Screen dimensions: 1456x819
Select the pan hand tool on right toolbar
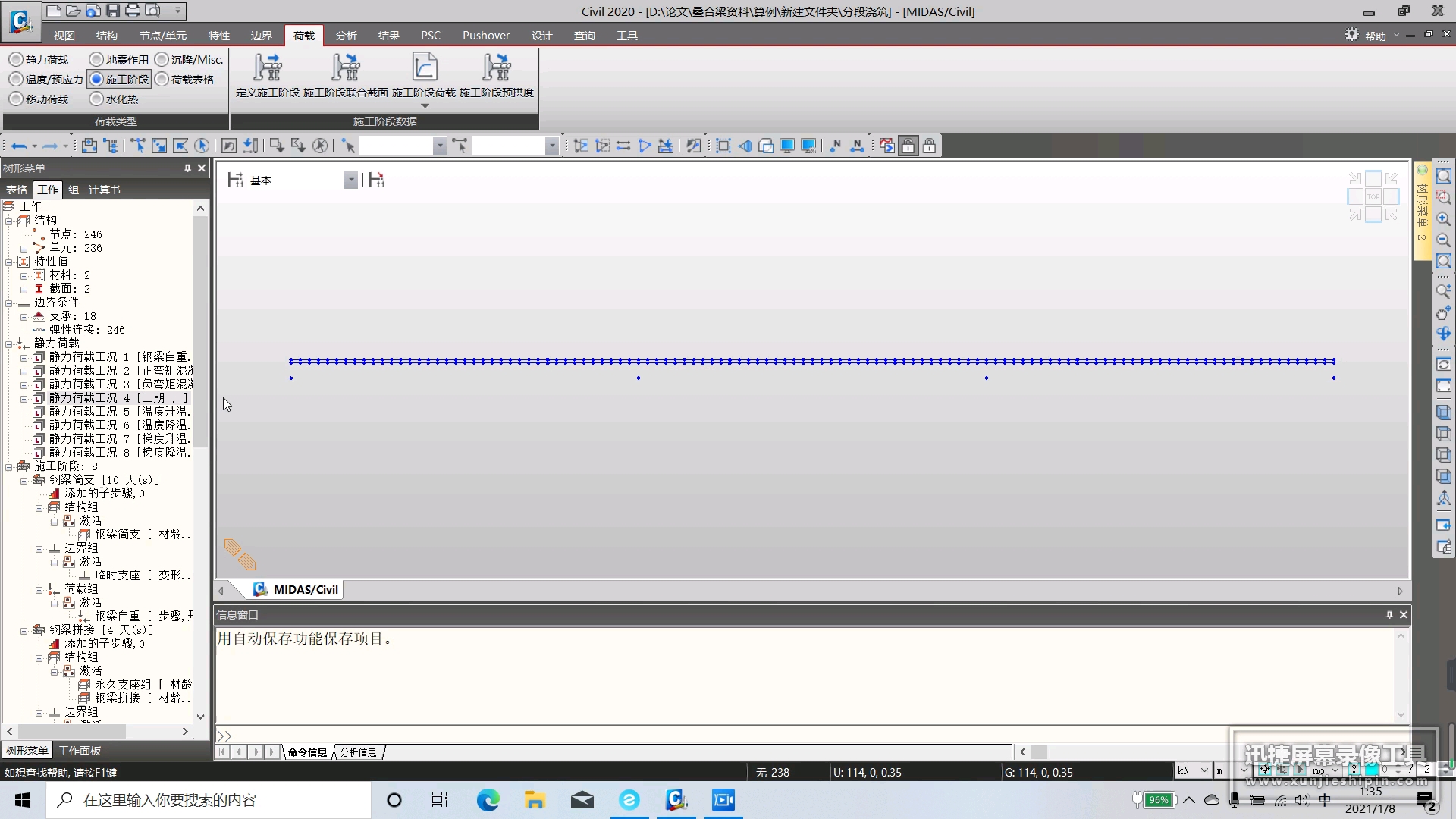1444,312
